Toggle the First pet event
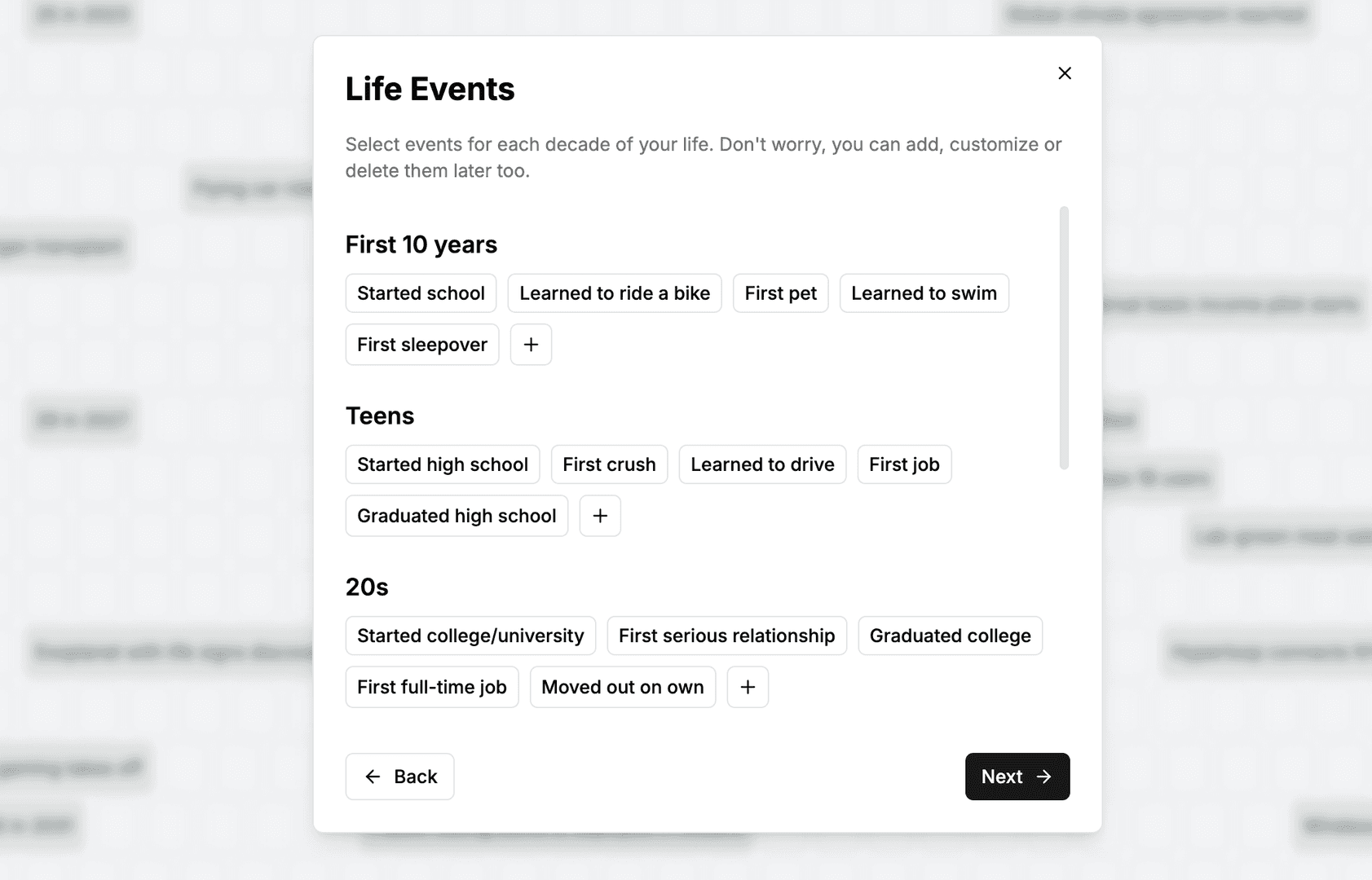1372x880 pixels. click(781, 293)
